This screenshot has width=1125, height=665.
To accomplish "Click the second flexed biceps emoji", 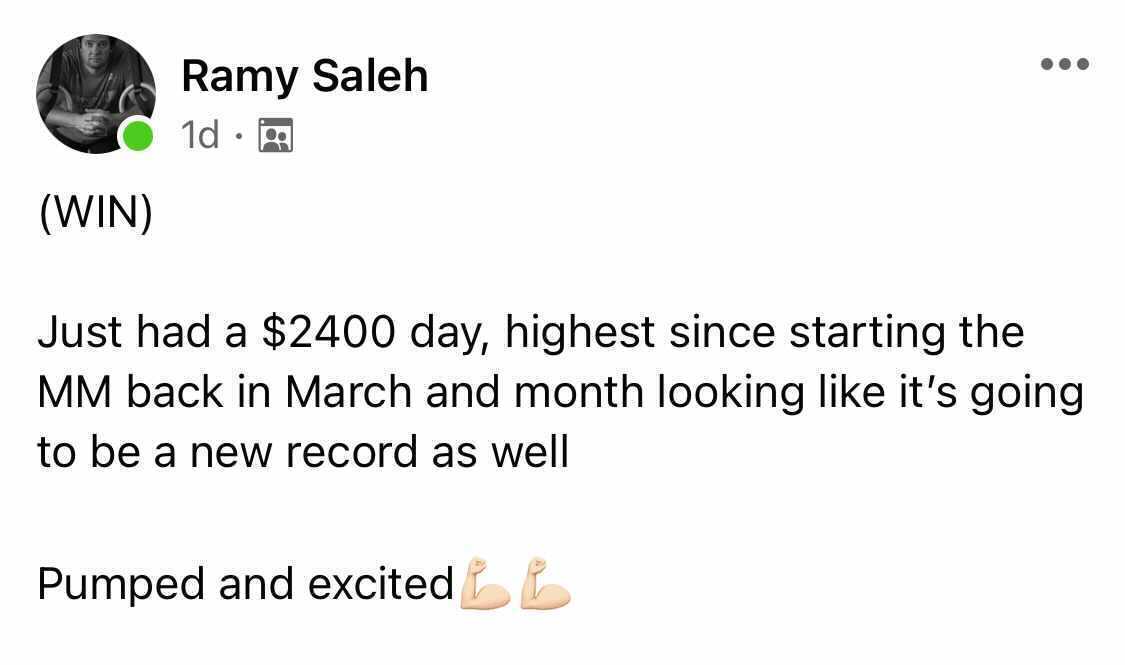I will pos(545,583).
